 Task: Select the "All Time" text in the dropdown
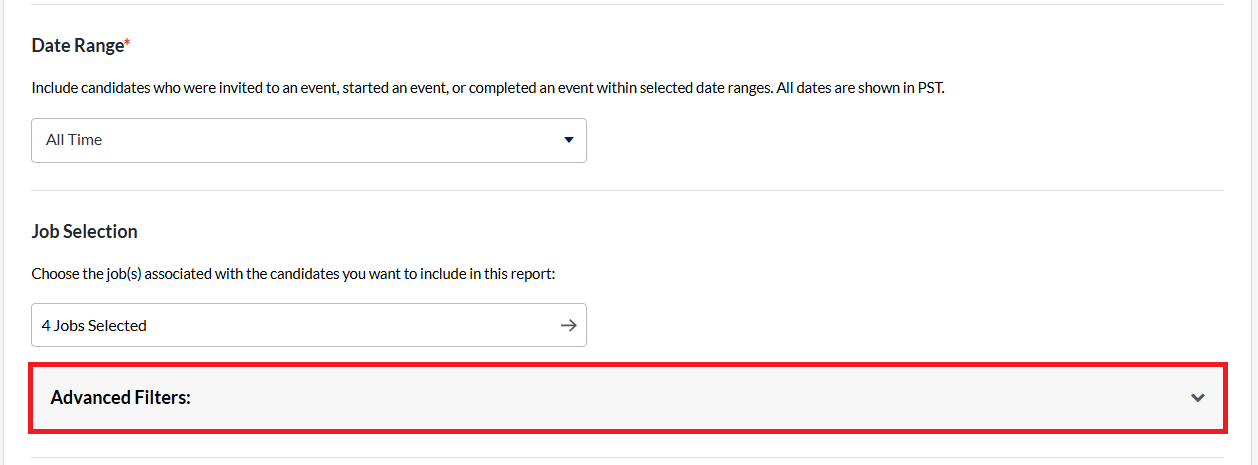point(74,140)
